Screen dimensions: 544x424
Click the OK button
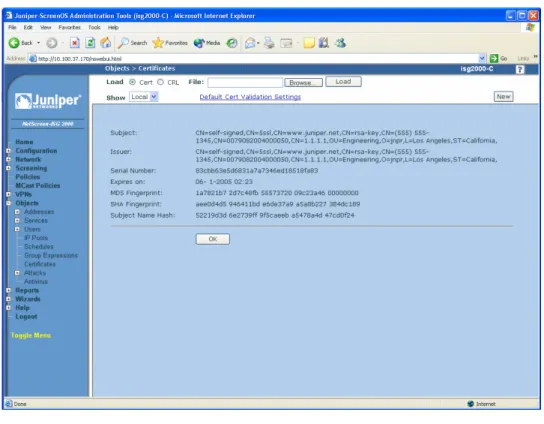(x=212, y=239)
